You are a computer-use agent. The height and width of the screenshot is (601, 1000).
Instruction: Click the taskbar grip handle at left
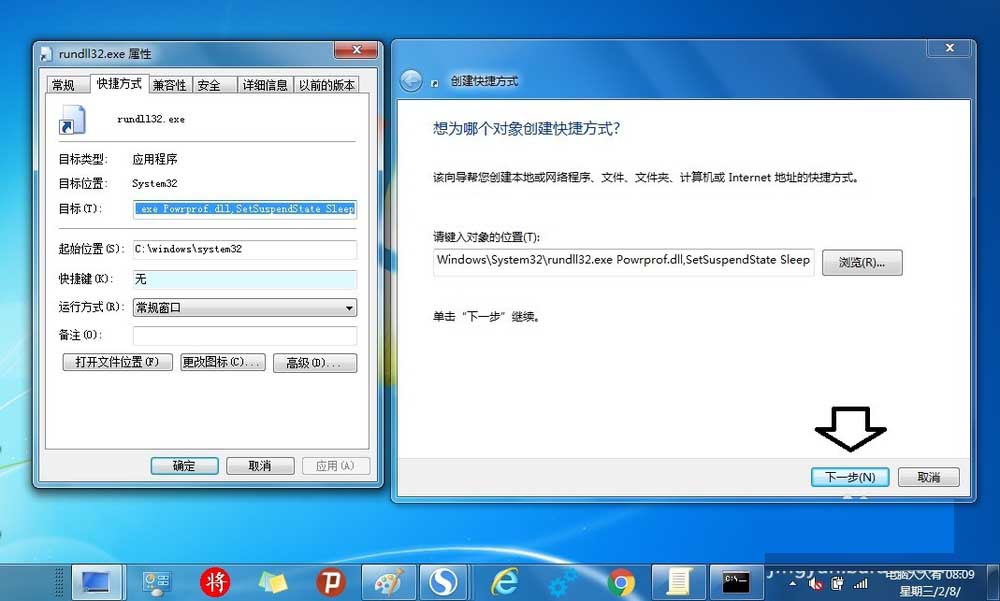pos(59,582)
